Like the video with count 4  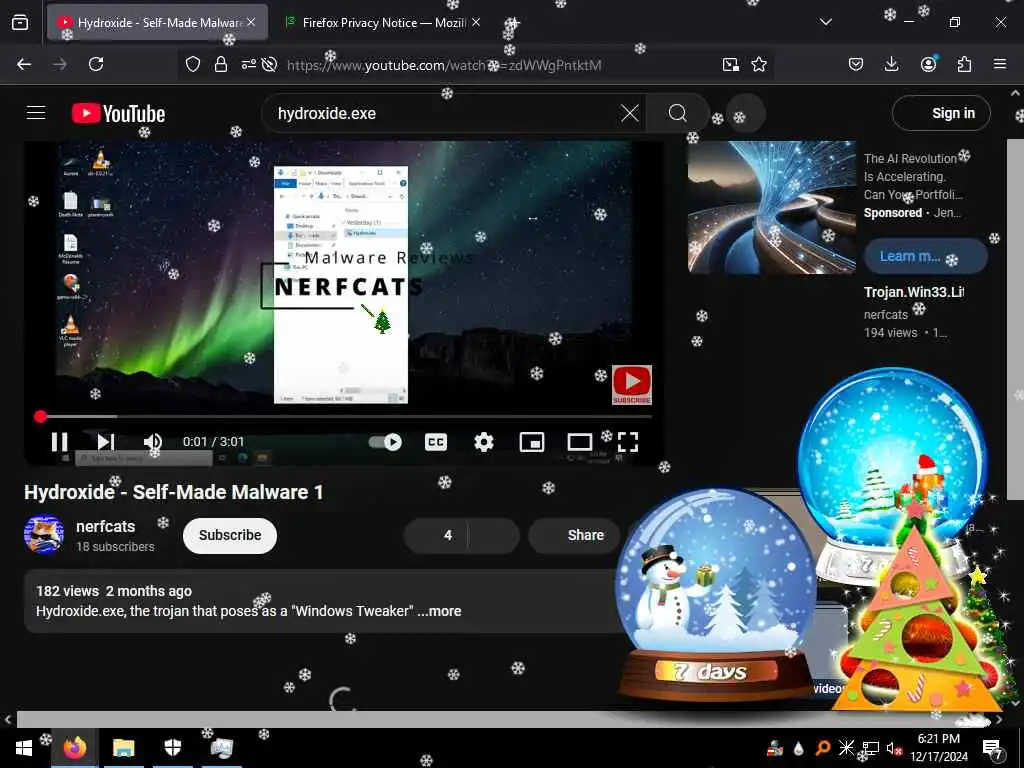tap(437, 536)
